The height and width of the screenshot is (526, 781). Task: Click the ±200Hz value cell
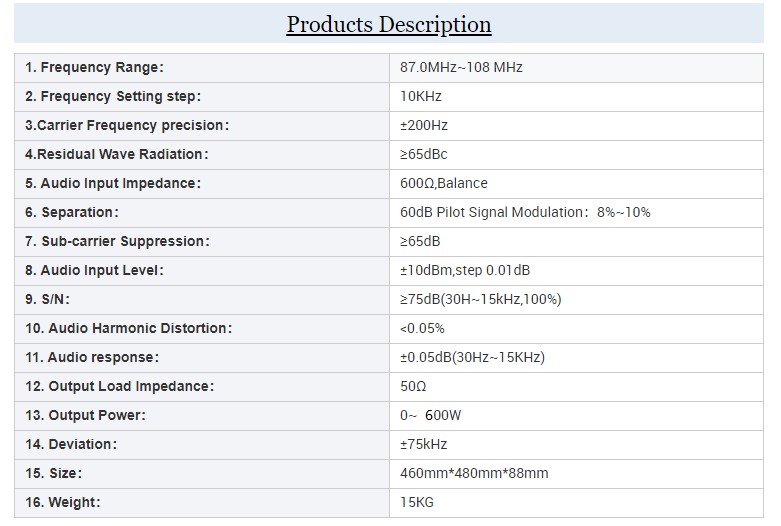point(424,126)
